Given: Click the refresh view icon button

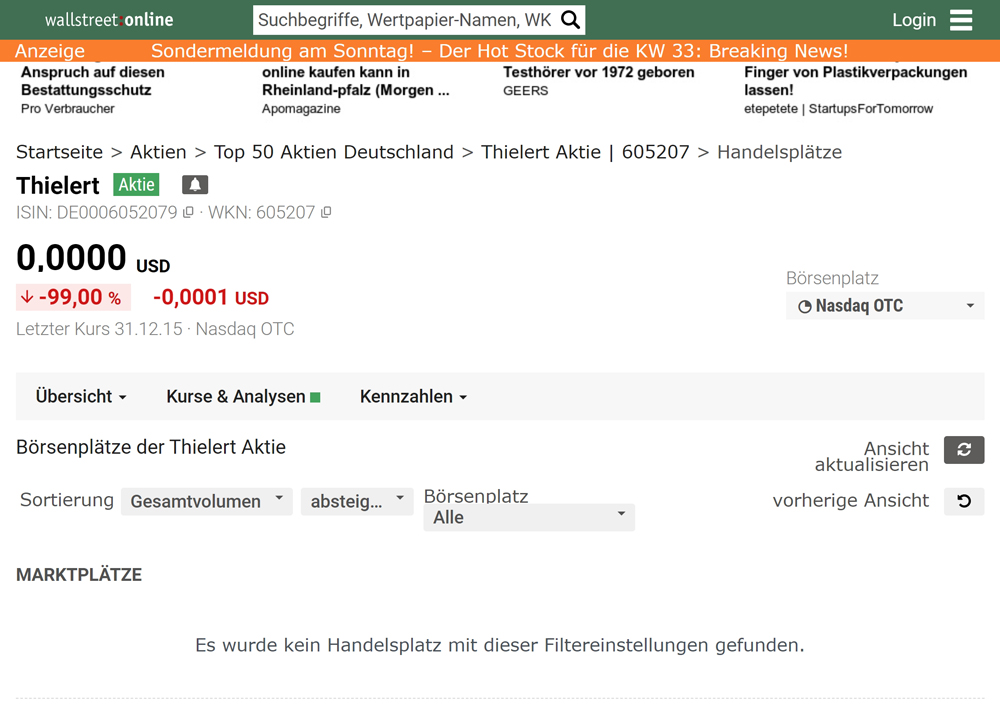Looking at the screenshot, I should 964,450.
